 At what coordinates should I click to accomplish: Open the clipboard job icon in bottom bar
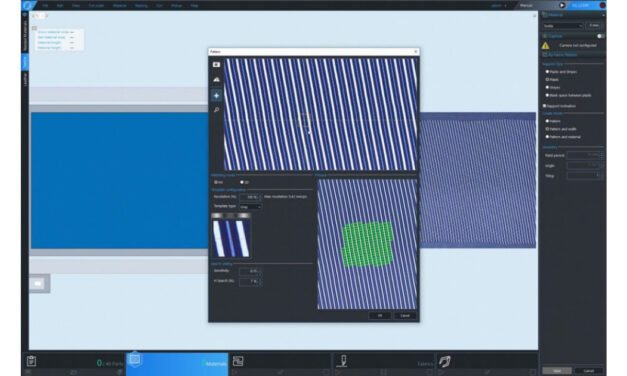coord(31,361)
